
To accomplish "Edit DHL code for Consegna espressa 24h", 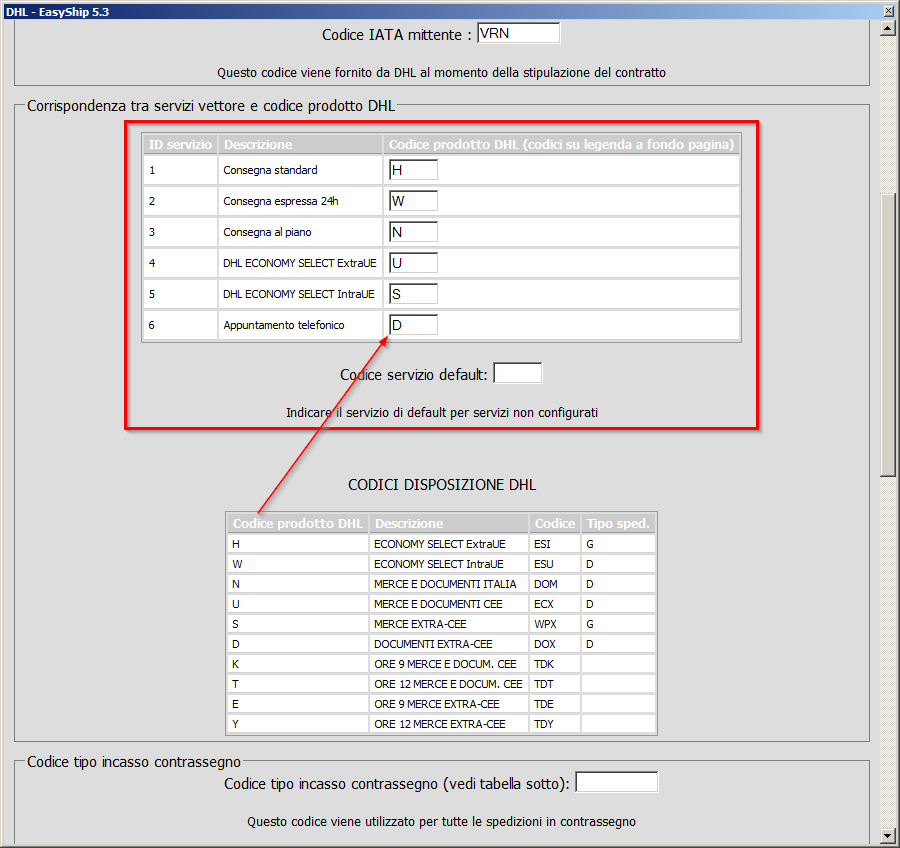I will (x=413, y=201).
